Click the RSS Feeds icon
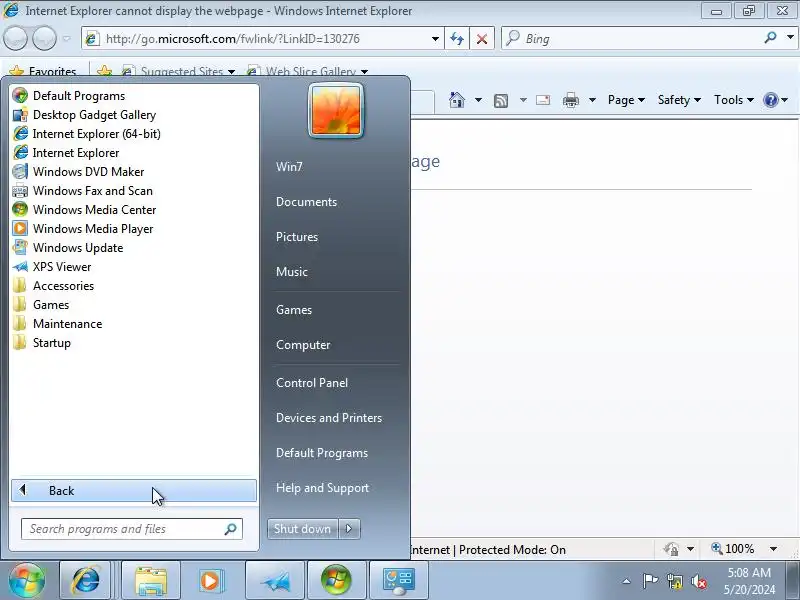 [x=501, y=101]
